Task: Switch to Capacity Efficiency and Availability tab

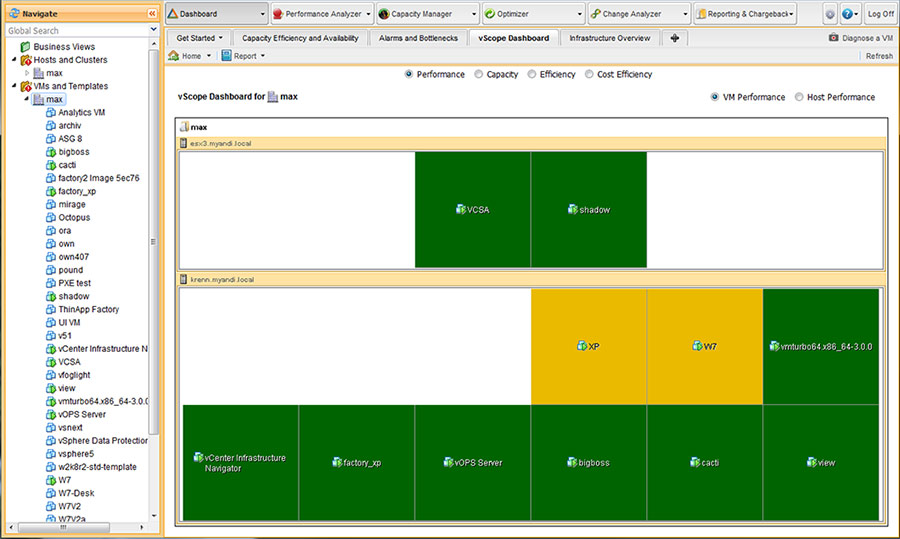Action: point(300,38)
